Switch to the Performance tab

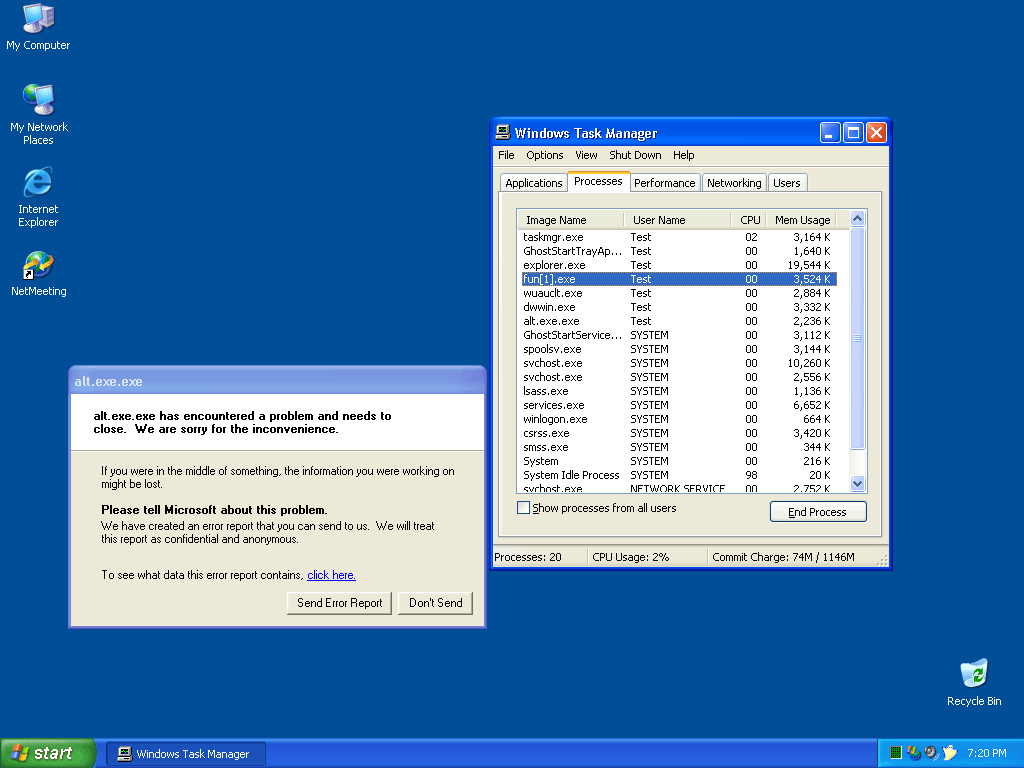tap(664, 183)
